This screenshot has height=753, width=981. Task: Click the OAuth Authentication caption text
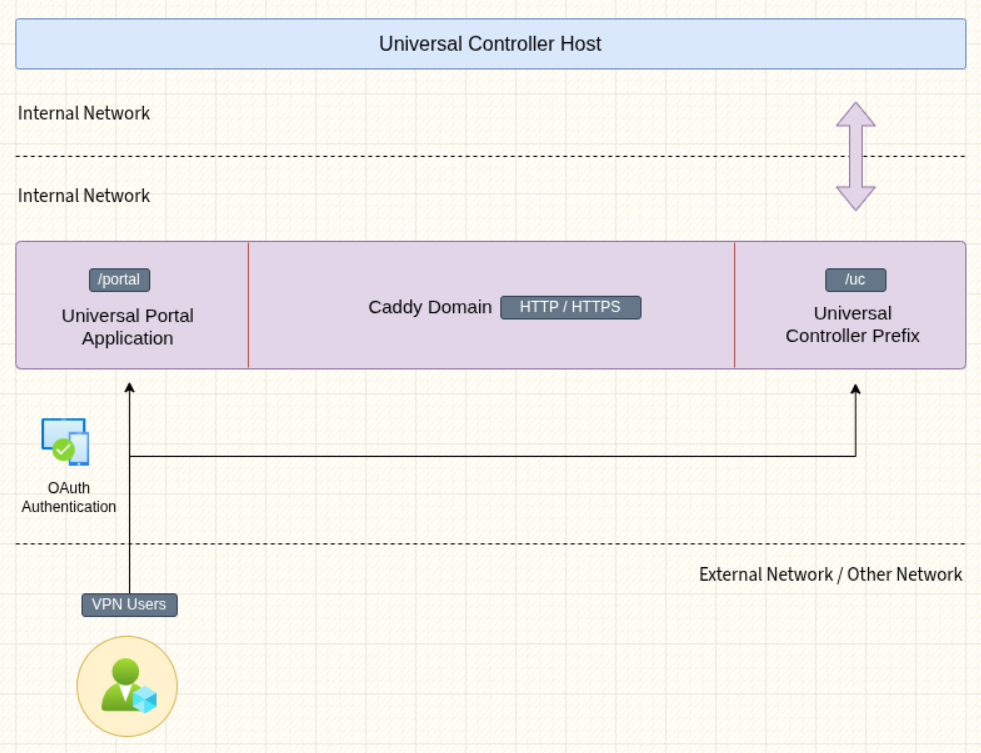point(69,497)
